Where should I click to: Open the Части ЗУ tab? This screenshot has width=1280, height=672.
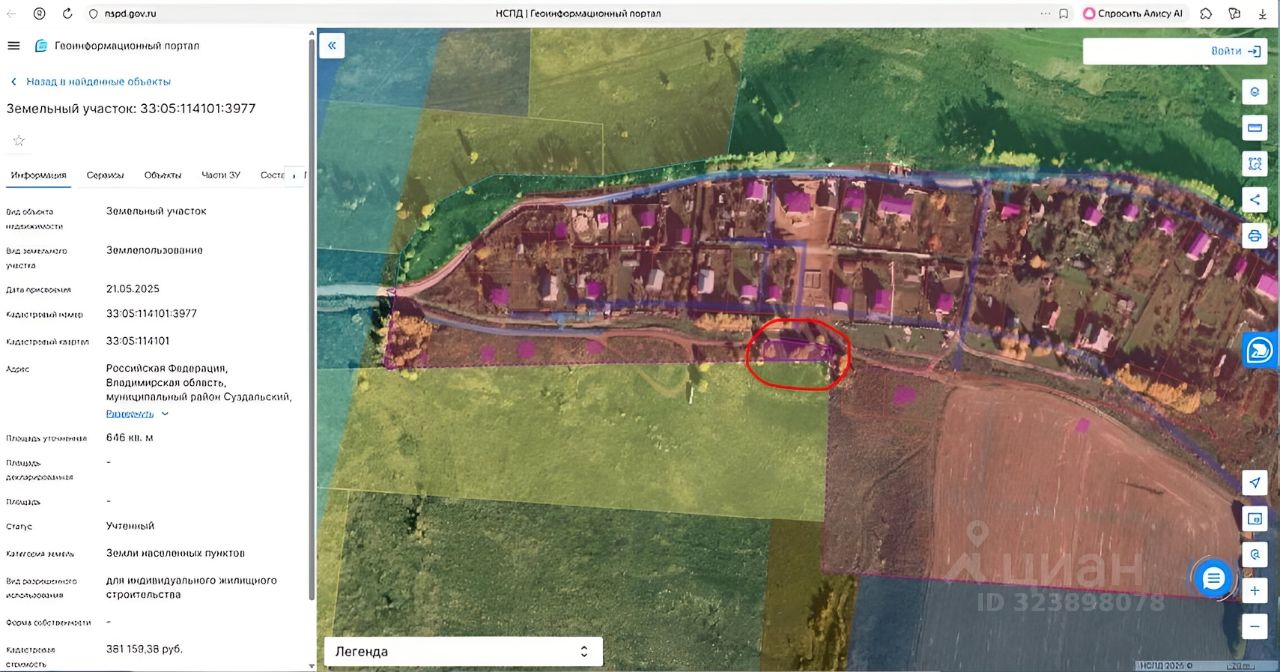220,175
